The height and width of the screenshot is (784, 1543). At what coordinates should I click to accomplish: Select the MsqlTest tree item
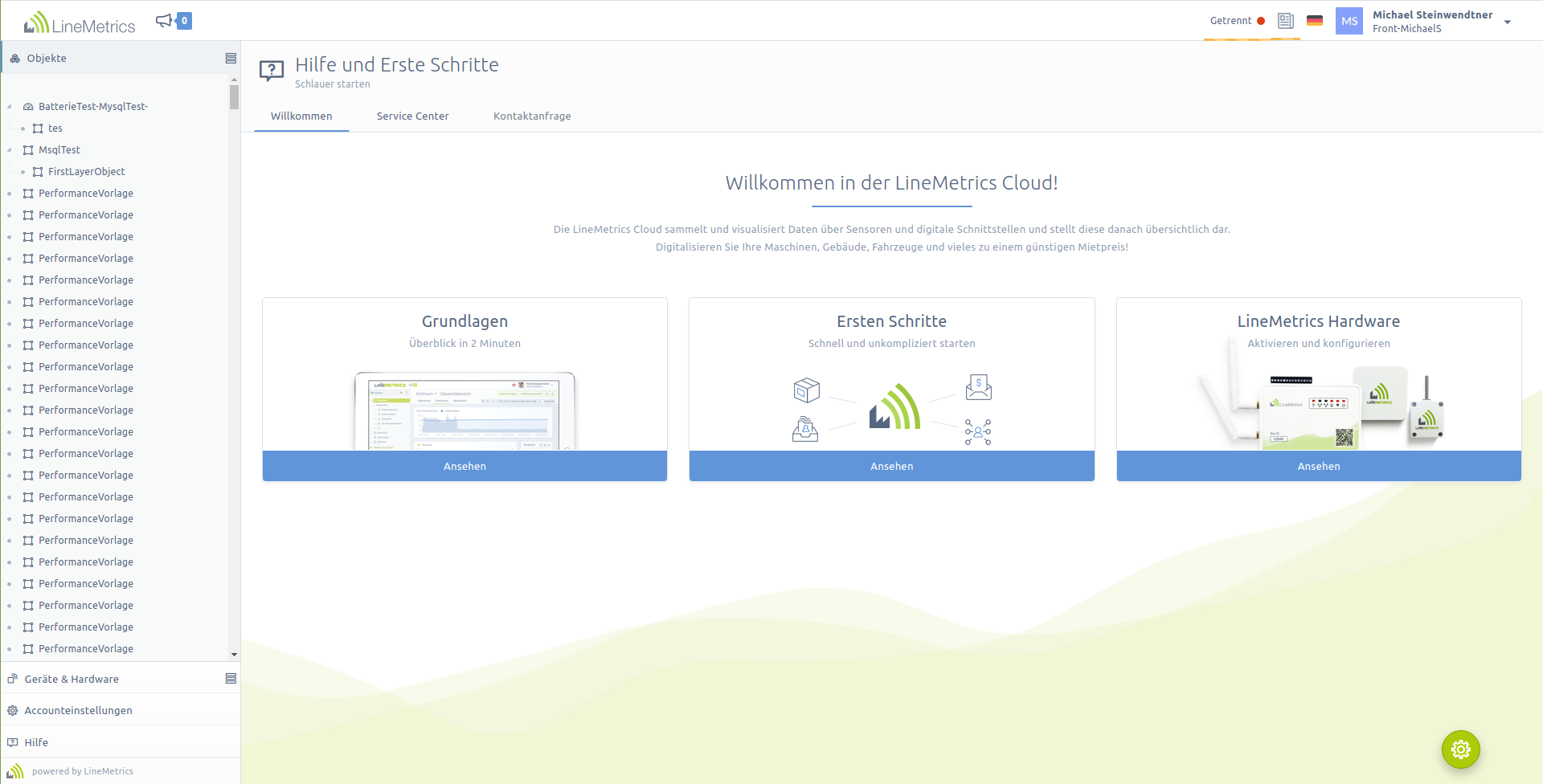coord(59,150)
